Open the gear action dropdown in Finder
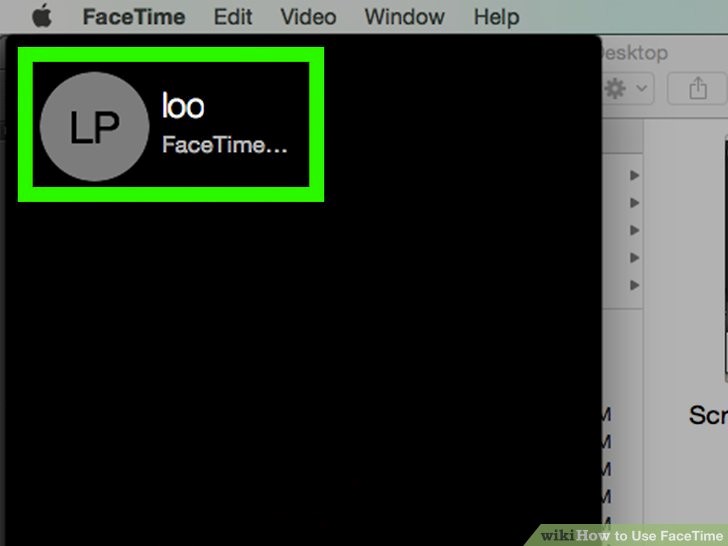The image size is (728, 546). pos(627,88)
